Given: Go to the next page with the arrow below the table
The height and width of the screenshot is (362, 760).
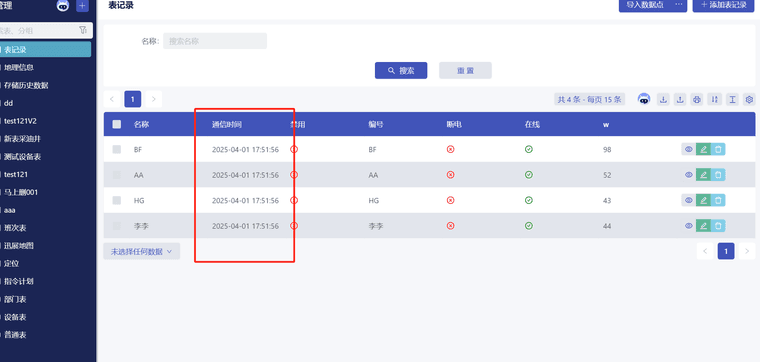Looking at the screenshot, I should point(747,251).
